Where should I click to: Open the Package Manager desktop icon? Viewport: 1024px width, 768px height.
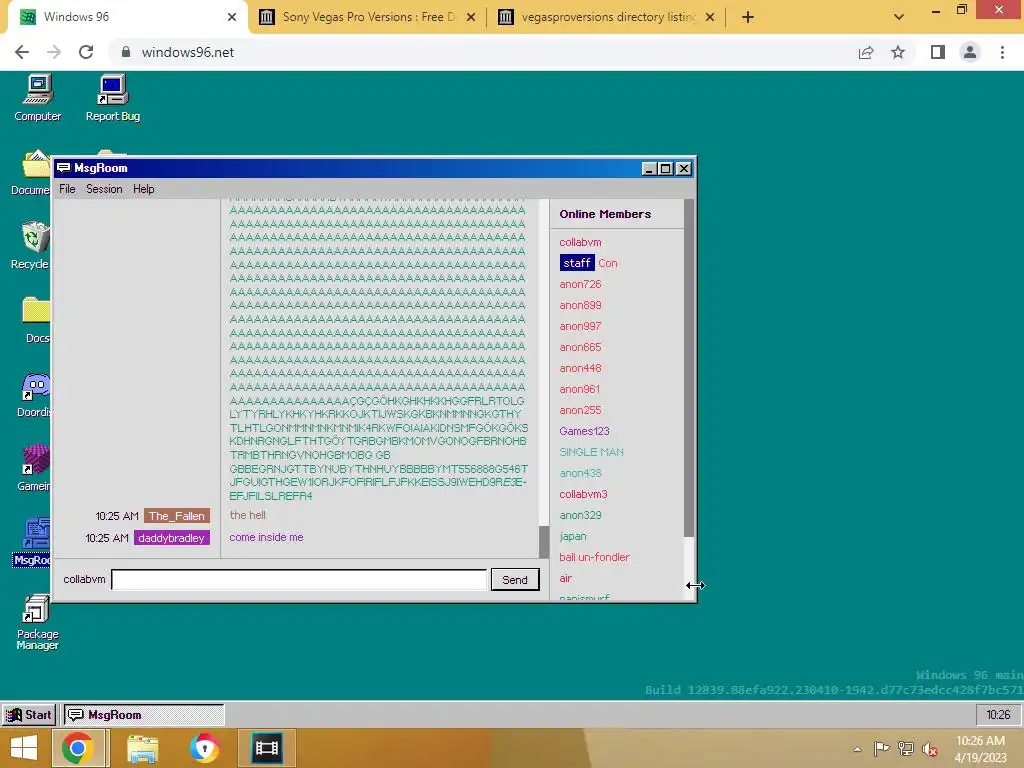click(x=37, y=622)
